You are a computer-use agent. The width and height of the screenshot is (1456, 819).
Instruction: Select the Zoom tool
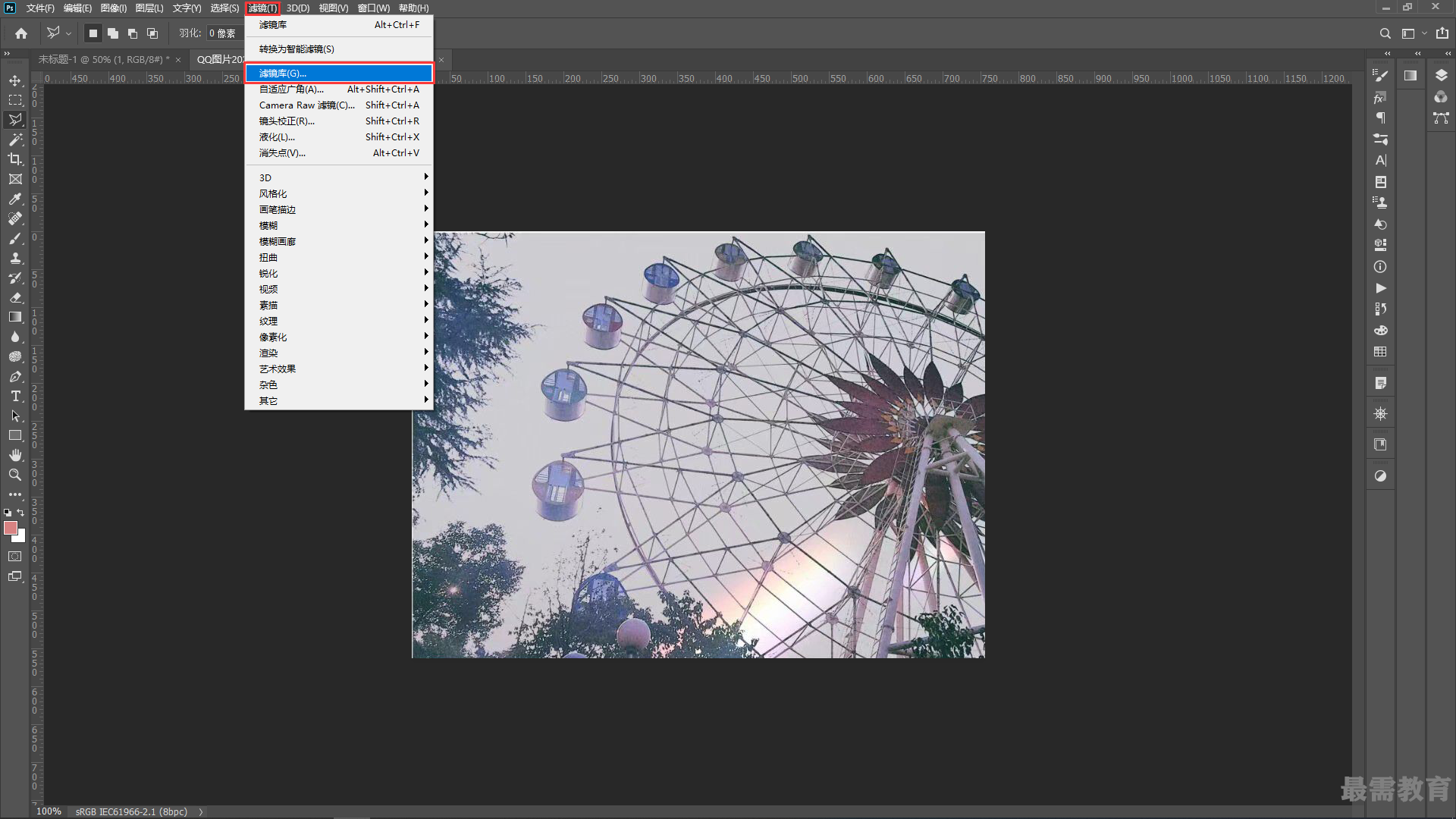[x=15, y=475]
